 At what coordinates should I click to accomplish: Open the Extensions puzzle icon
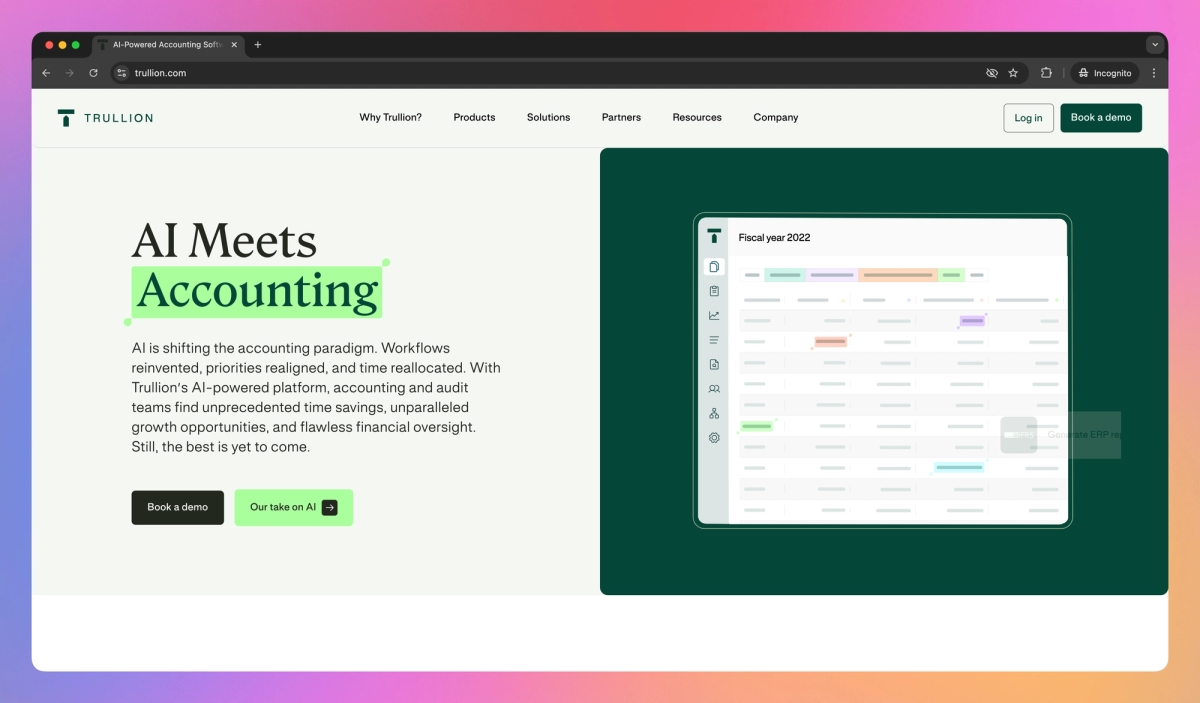pos(1046,73)
